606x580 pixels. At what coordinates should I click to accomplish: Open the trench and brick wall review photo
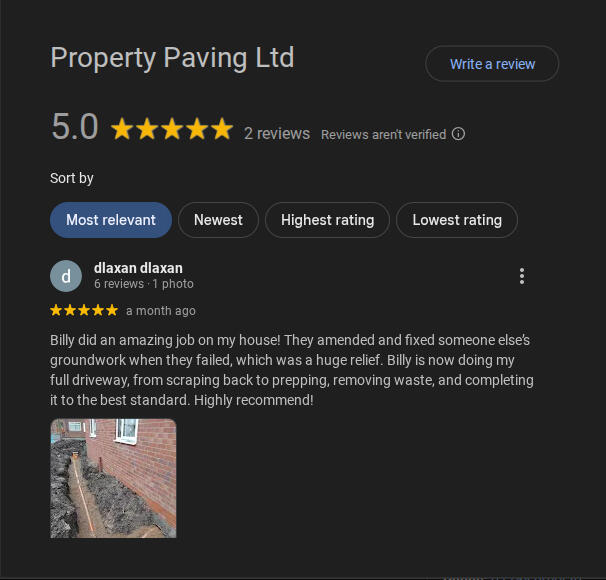[x=113, y=478]
